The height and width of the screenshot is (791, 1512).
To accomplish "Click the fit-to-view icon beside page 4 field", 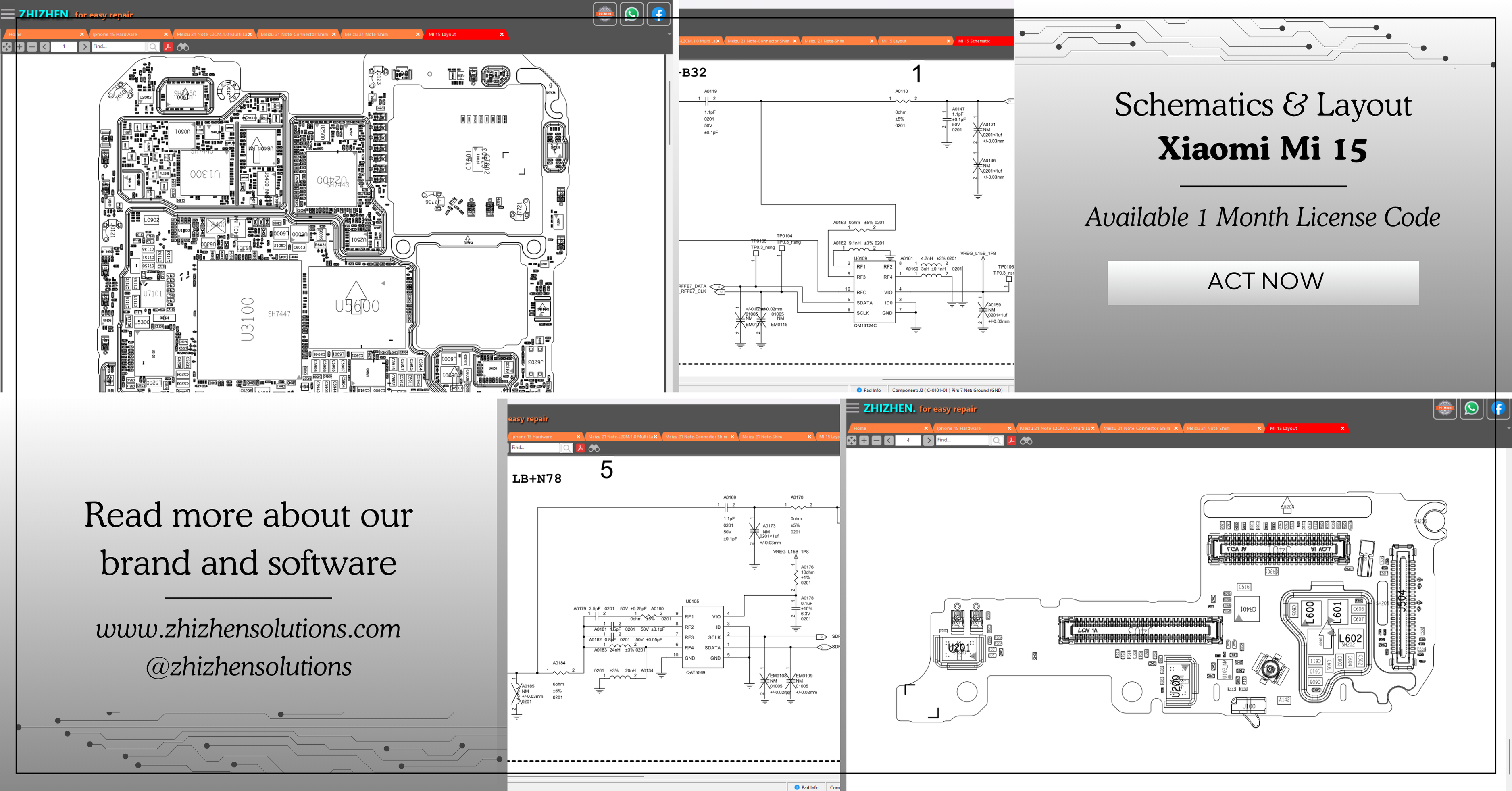I will [852, 441].
